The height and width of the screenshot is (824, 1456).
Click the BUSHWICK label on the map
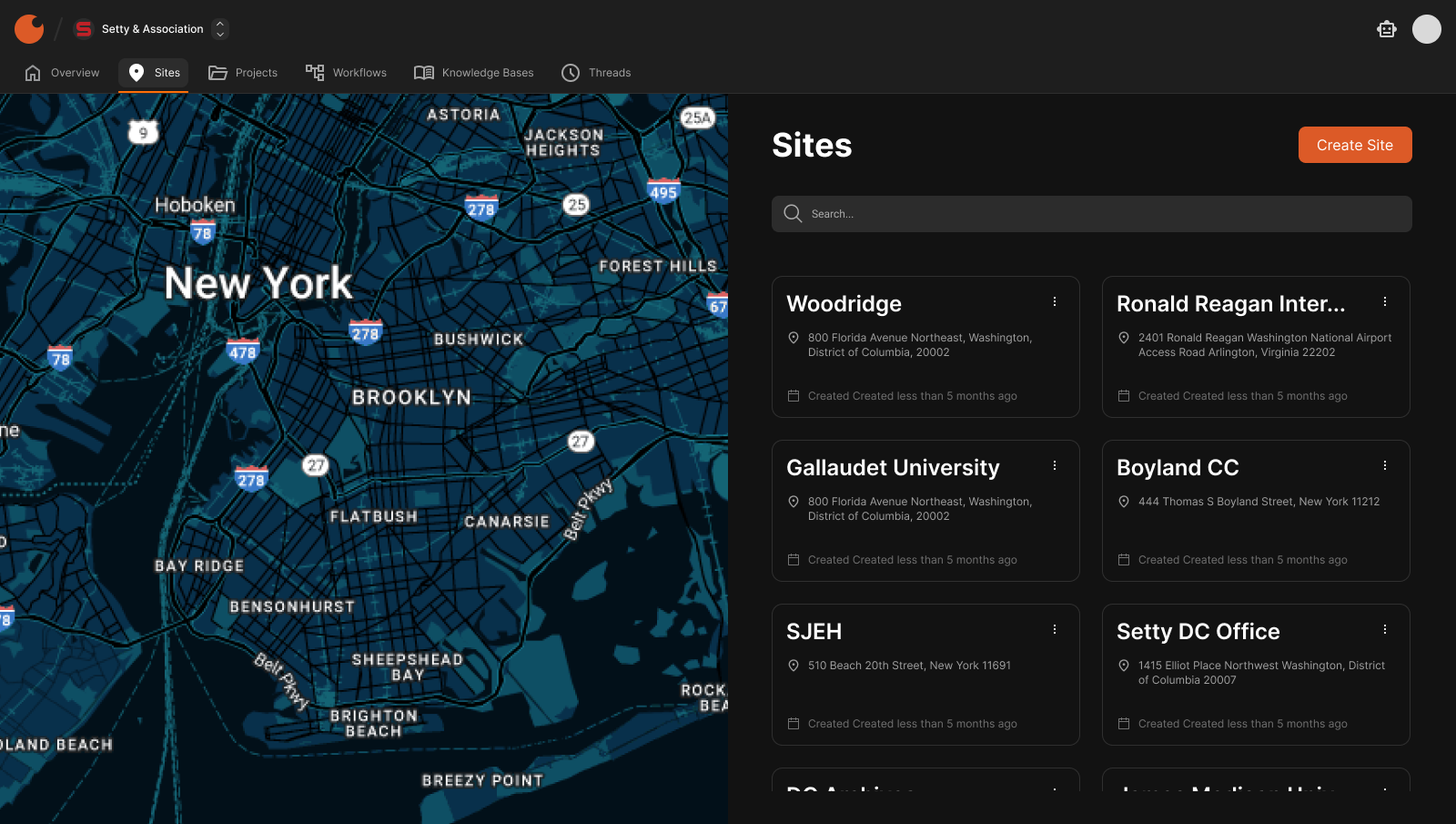pos(479,340)
